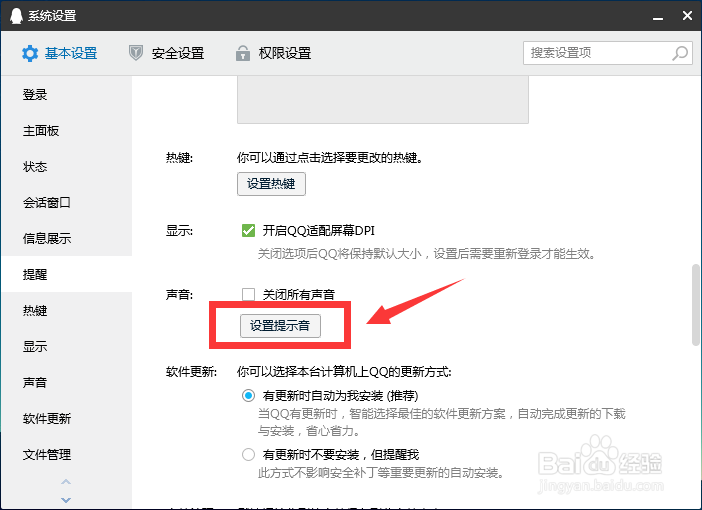Image resolution: width=702 pixels, height=510 pixels.
Task: Open 状态 settings section
Action: coord(66,167)
